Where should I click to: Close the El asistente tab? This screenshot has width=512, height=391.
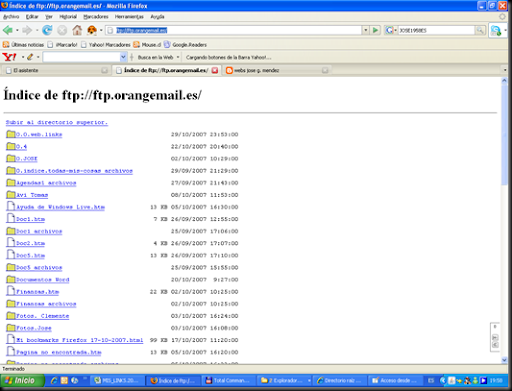click(104, 70)
